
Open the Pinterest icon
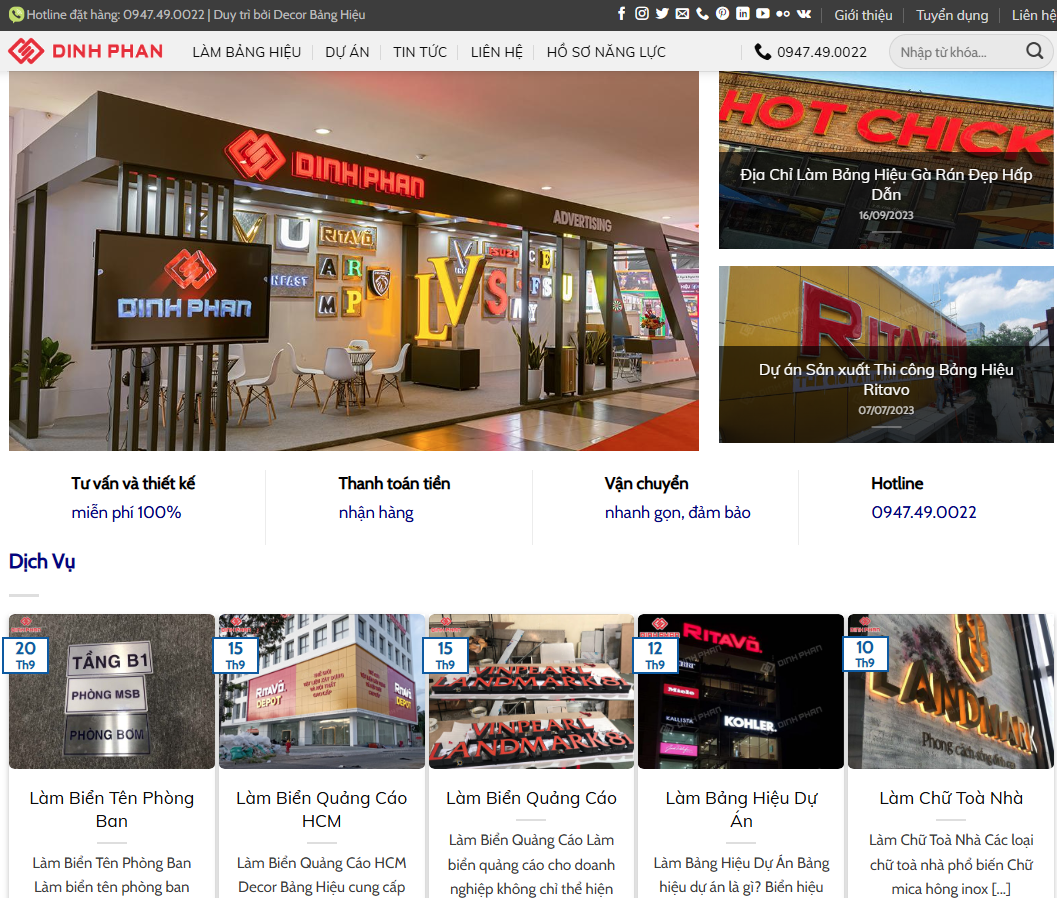[723, 13]
